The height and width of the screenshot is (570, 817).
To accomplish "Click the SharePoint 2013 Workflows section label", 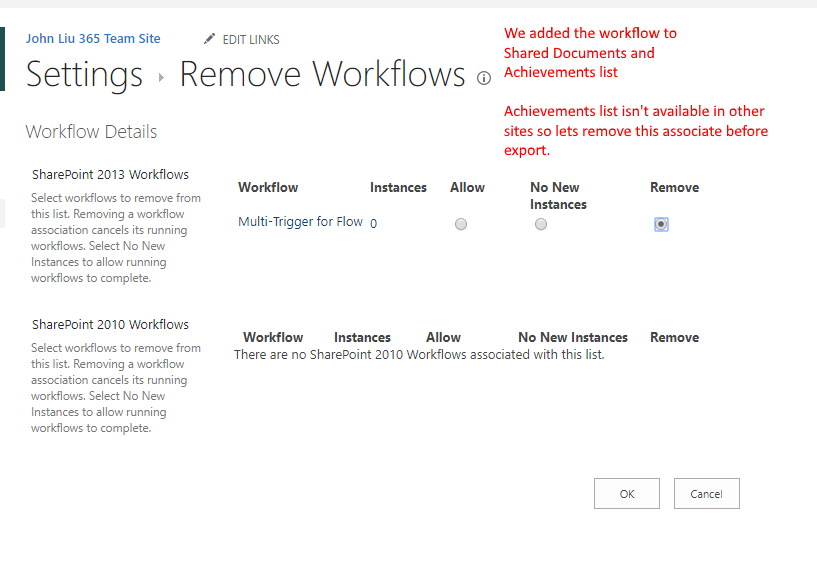I will 110,175.
